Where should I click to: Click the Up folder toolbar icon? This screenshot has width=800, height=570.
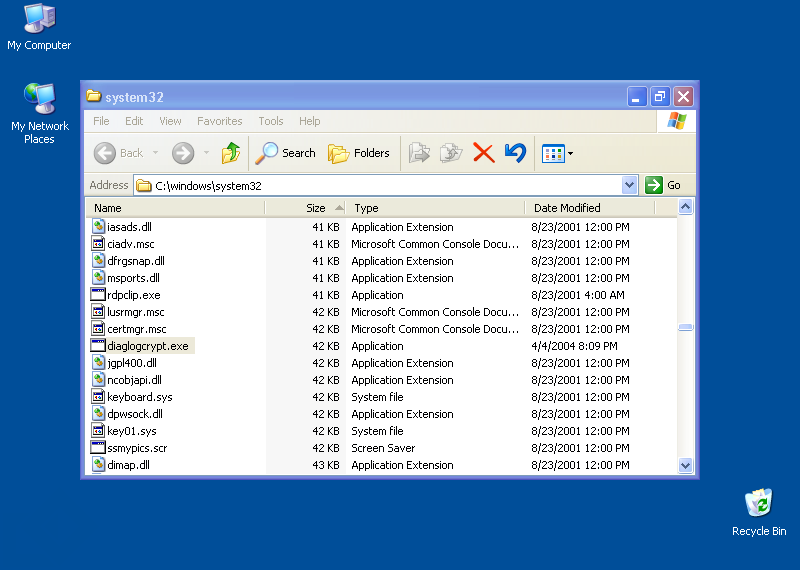tap(231, 153)
